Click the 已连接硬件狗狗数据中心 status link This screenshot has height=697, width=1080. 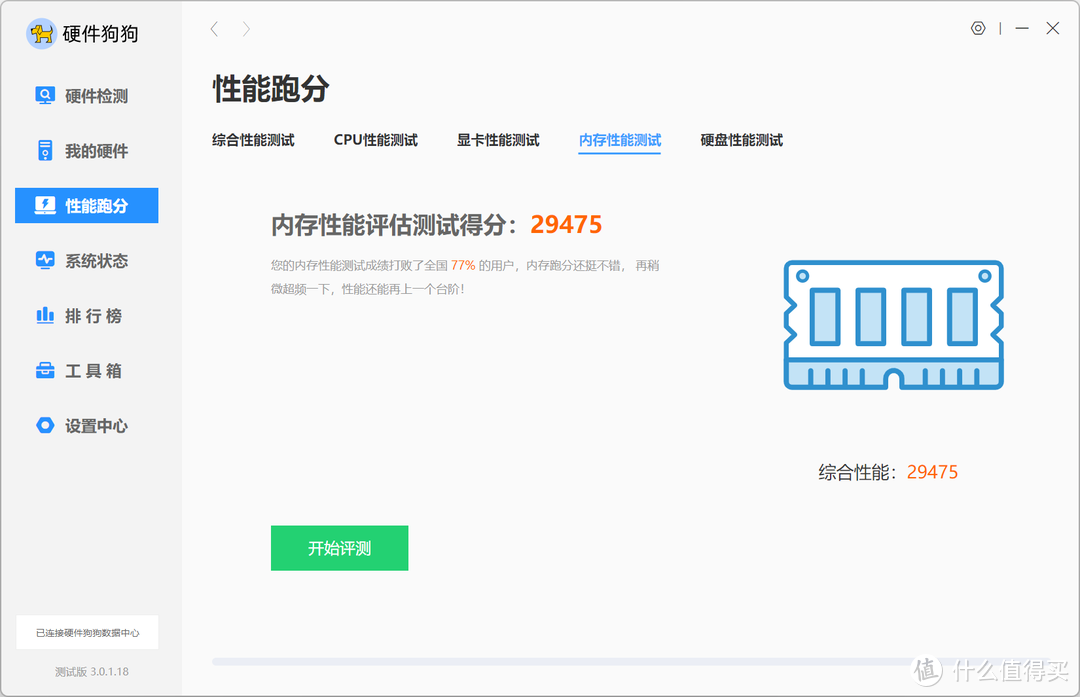(87, 632)
